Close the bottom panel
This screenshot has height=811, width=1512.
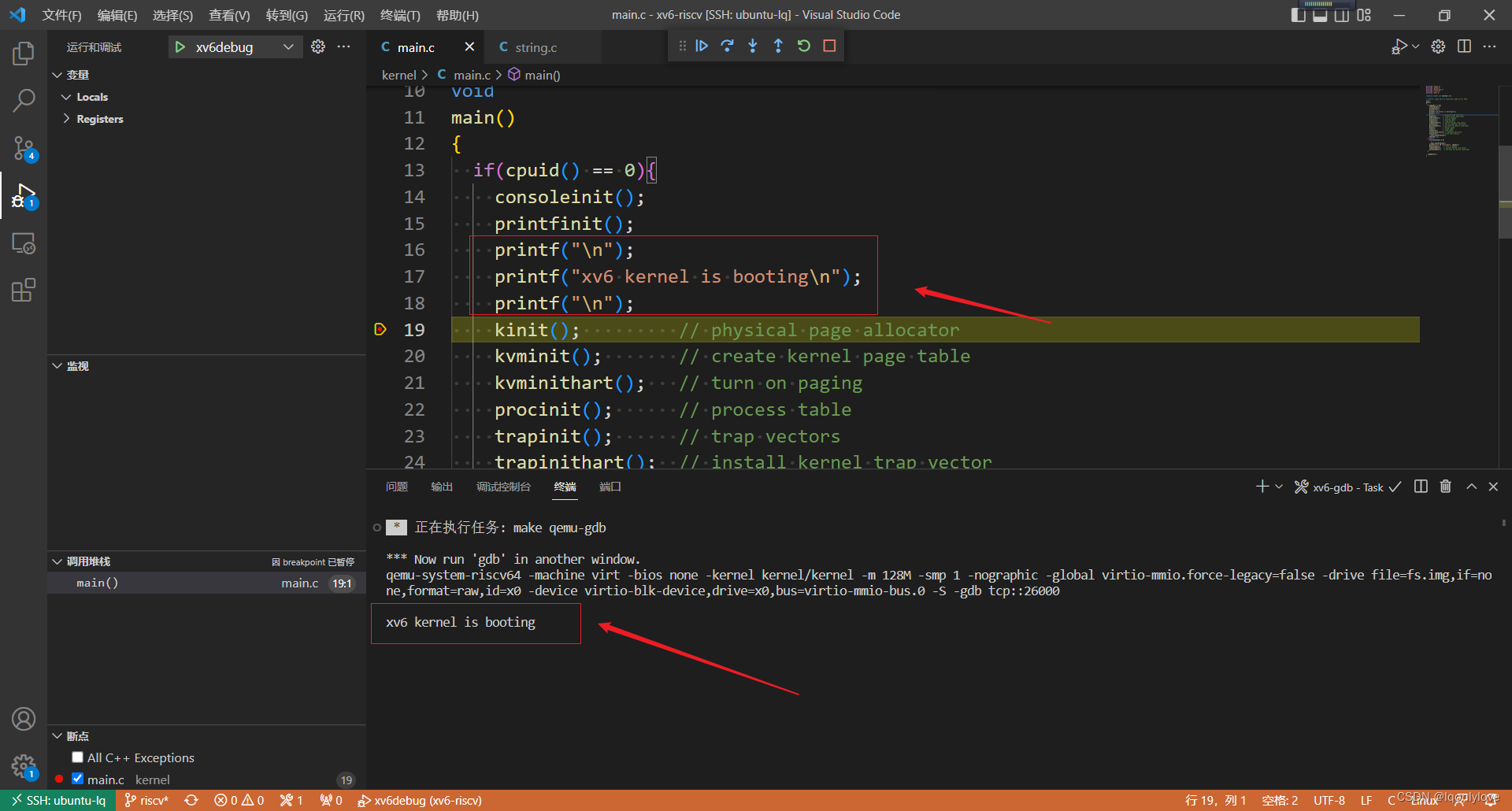1493,487
